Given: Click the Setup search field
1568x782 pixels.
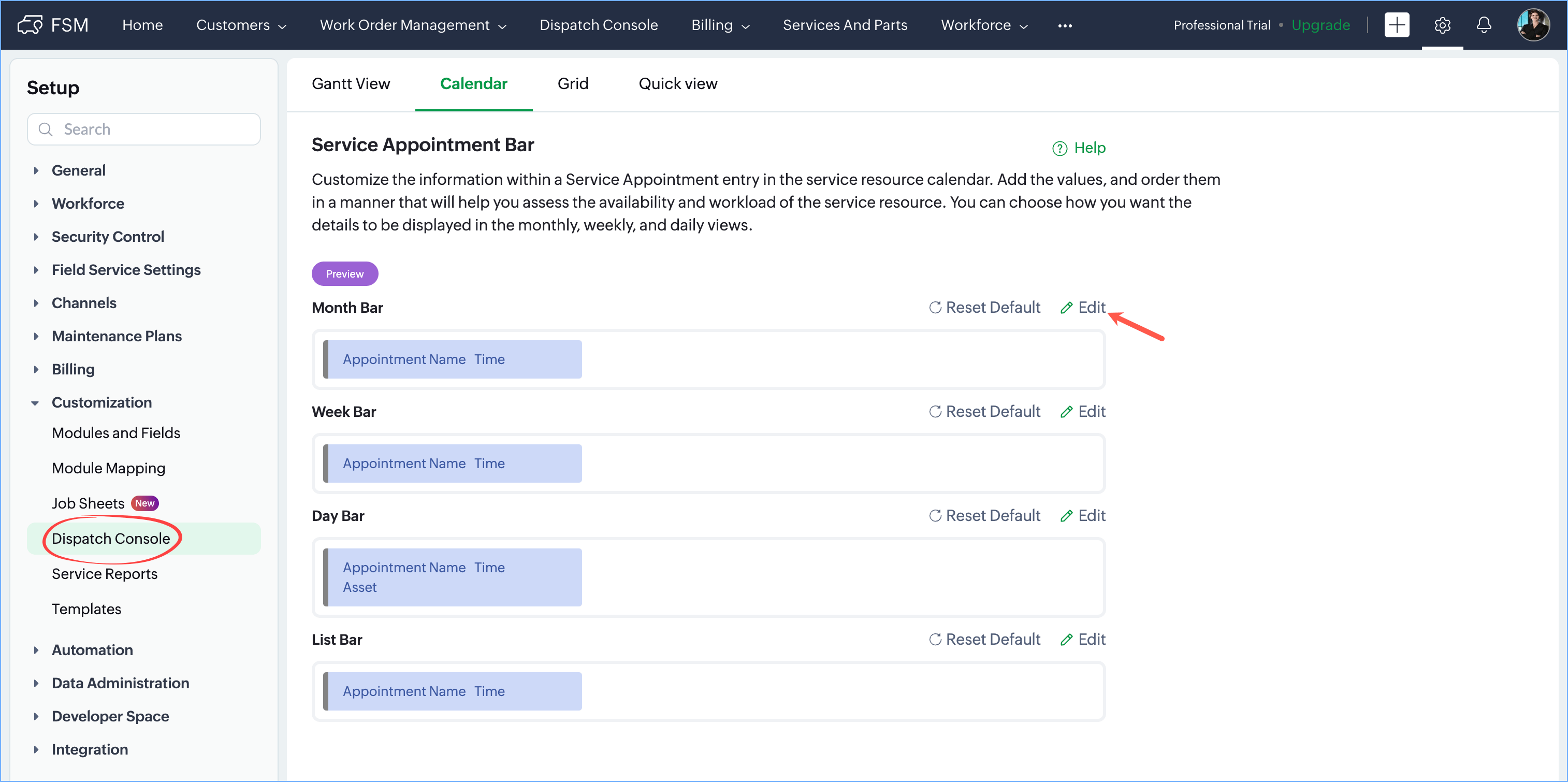Looking at the screenshot, I should (x=143, y=129).
